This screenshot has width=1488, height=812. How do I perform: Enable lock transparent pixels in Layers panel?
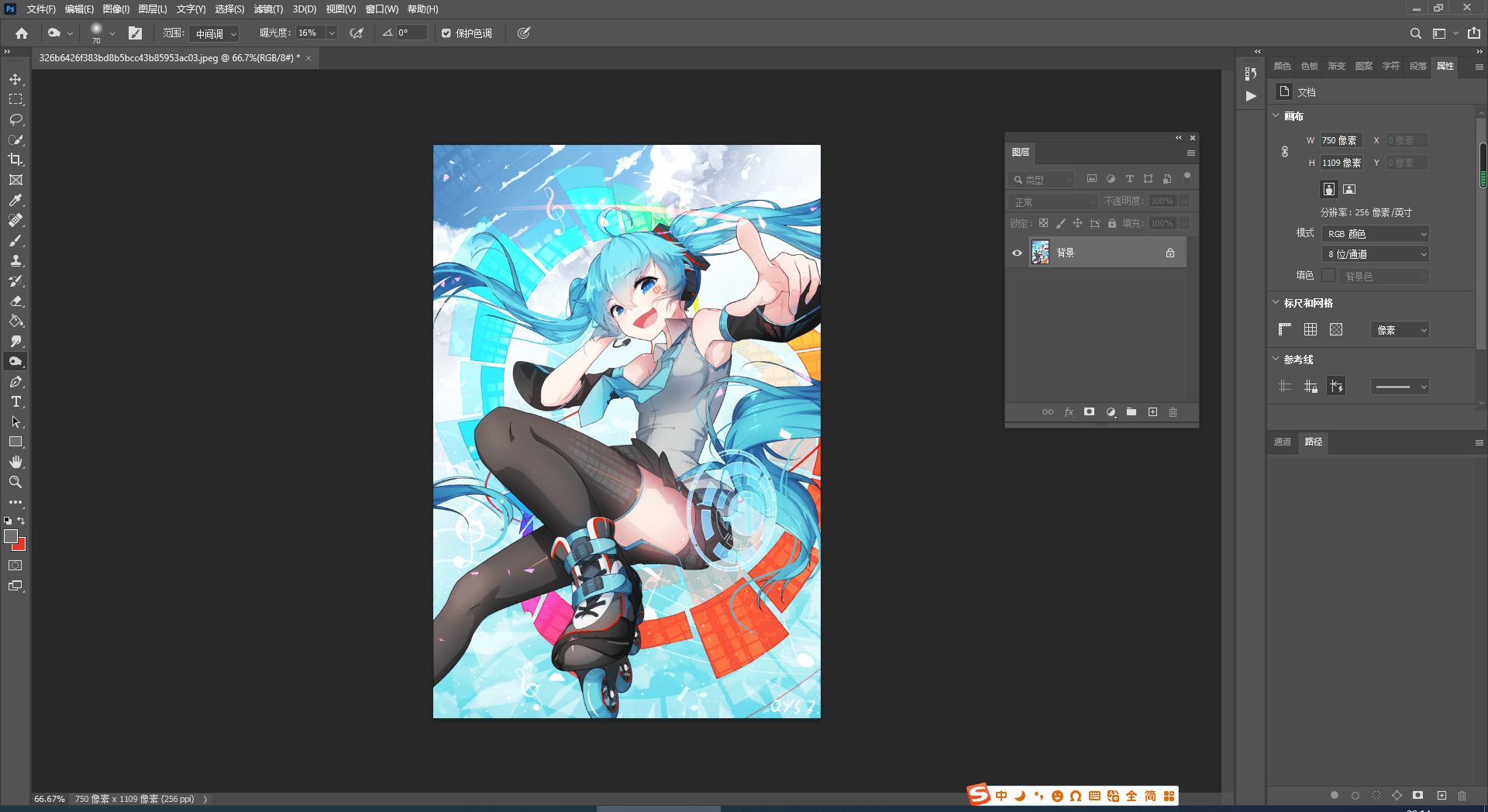point(1043,223)
